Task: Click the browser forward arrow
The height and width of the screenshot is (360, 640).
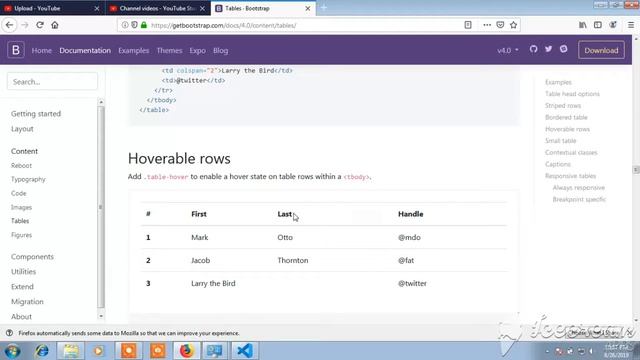Action: click(24, 25)
